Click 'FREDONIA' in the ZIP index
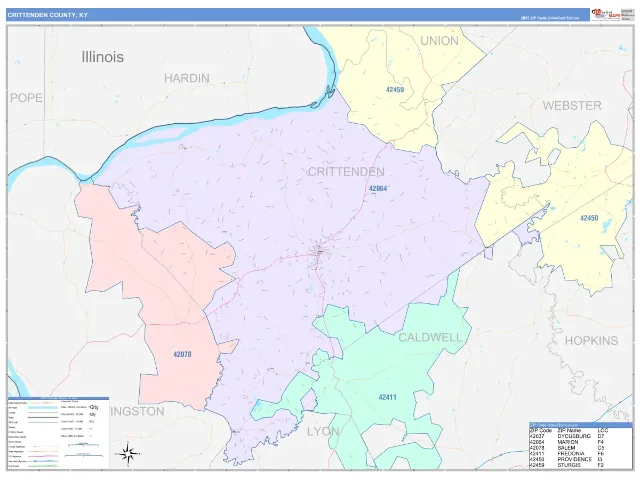Viewport: 640px width, 480px height. 571,453
